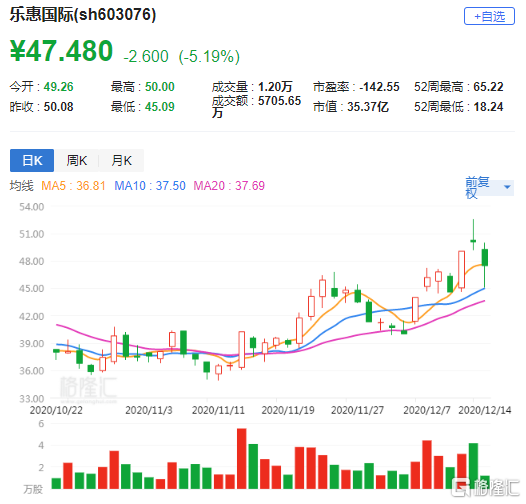Open the 前复权 adjustment dropdown
Image resolution: width=526 pixels, height=504 pixels.
pyautogui.click(x=489, y=187)
